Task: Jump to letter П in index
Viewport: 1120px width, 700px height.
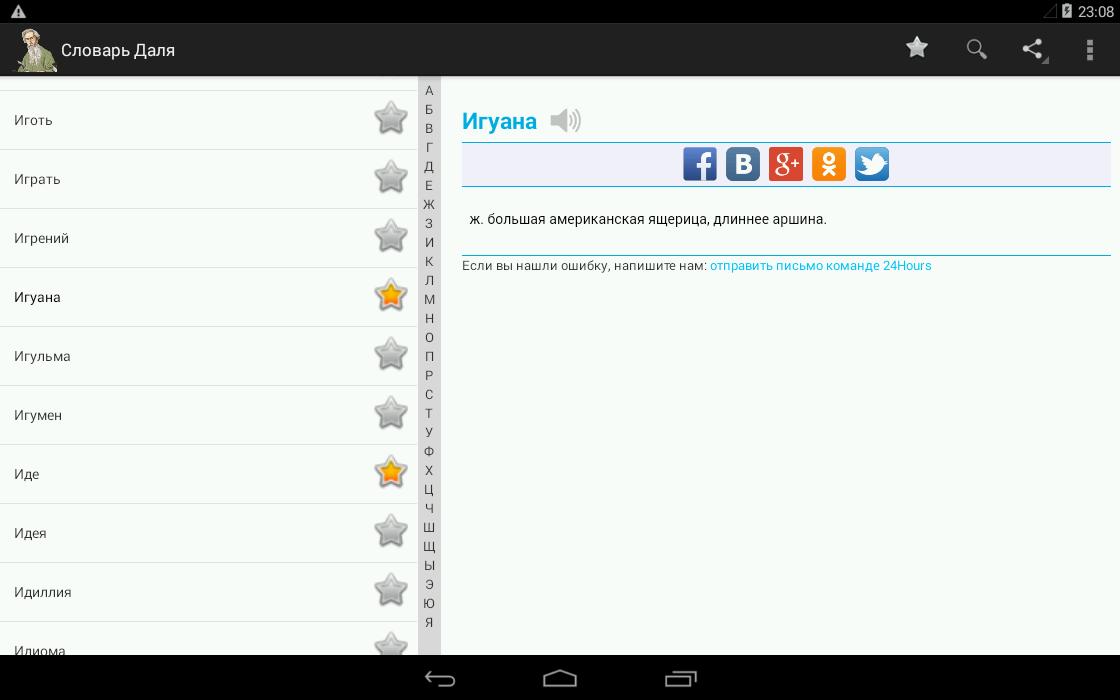Action: pyautogui.click(x=429, y=356)
